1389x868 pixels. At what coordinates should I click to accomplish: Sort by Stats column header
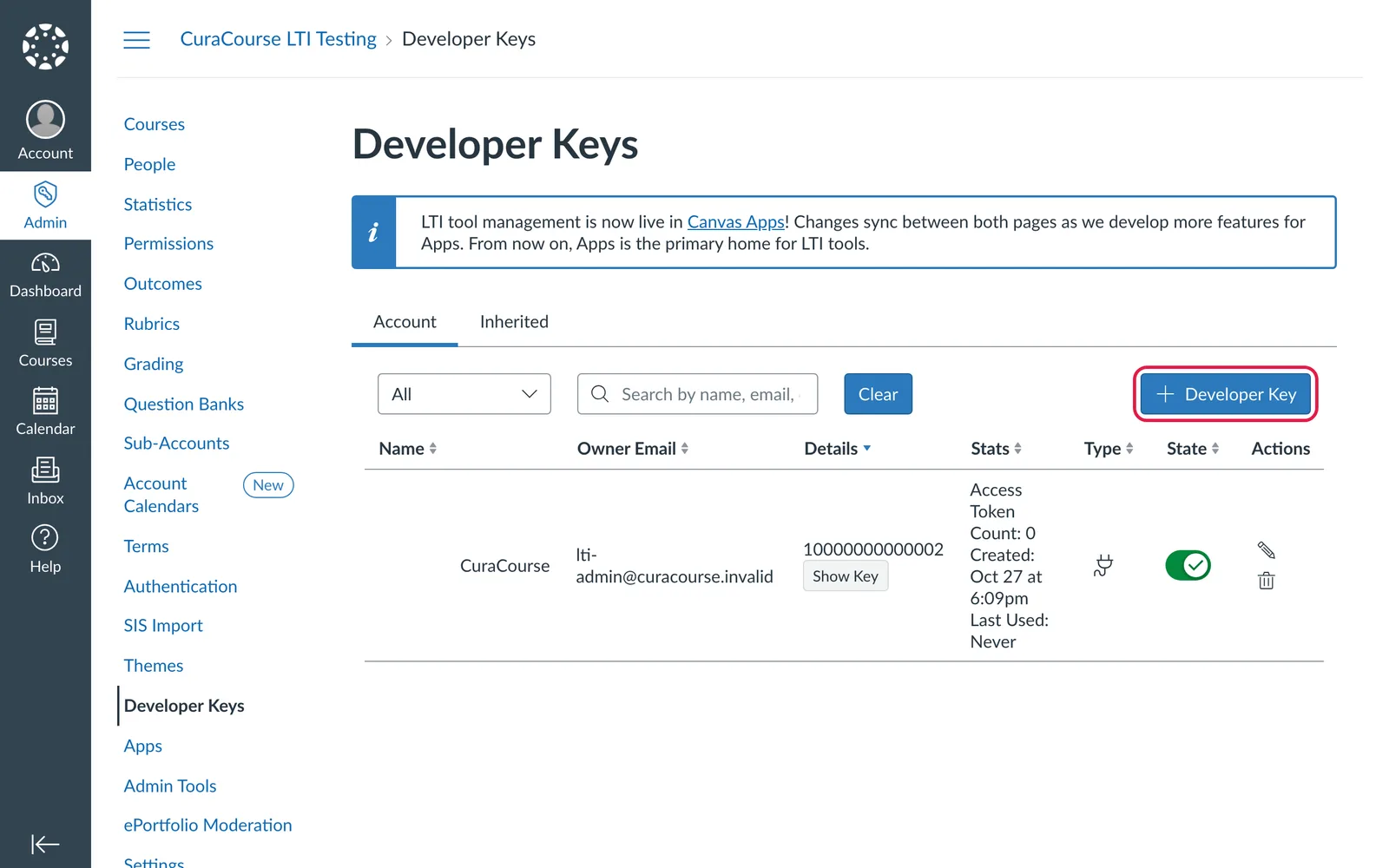(996, 449)
